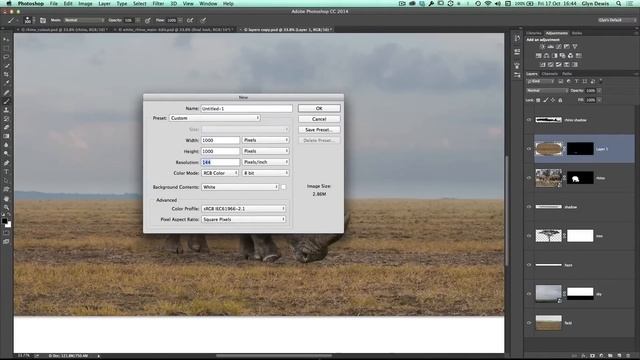Open macOS Spotlight search

[619, 3]
